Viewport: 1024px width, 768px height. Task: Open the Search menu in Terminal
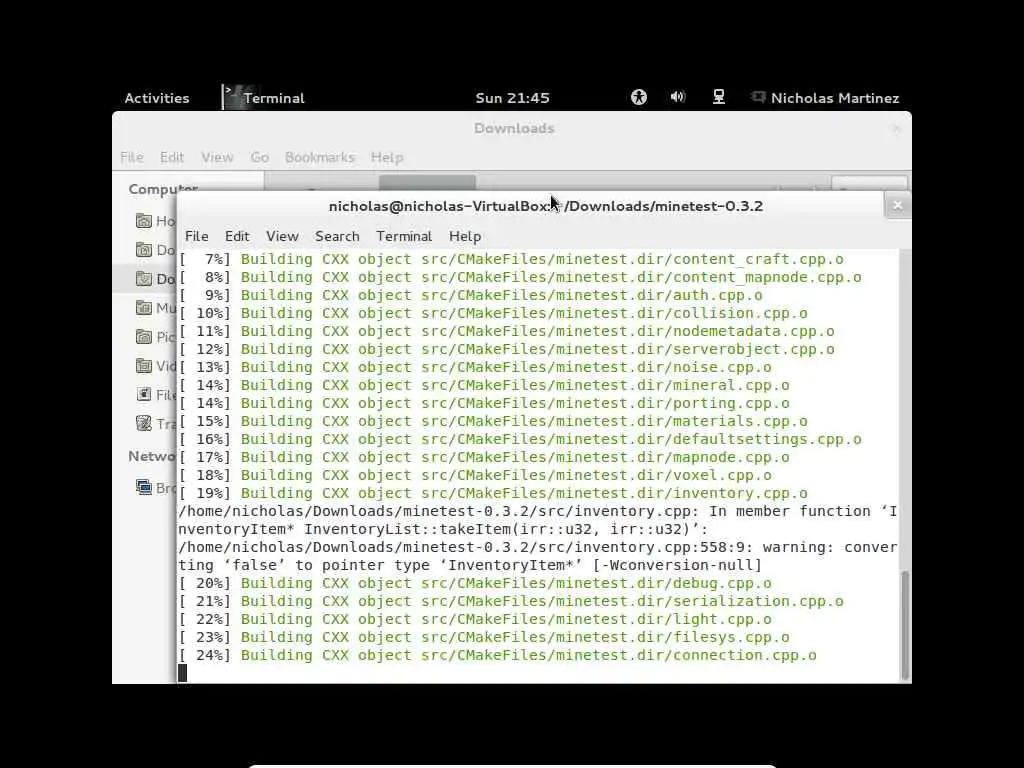tap(337, 236)
